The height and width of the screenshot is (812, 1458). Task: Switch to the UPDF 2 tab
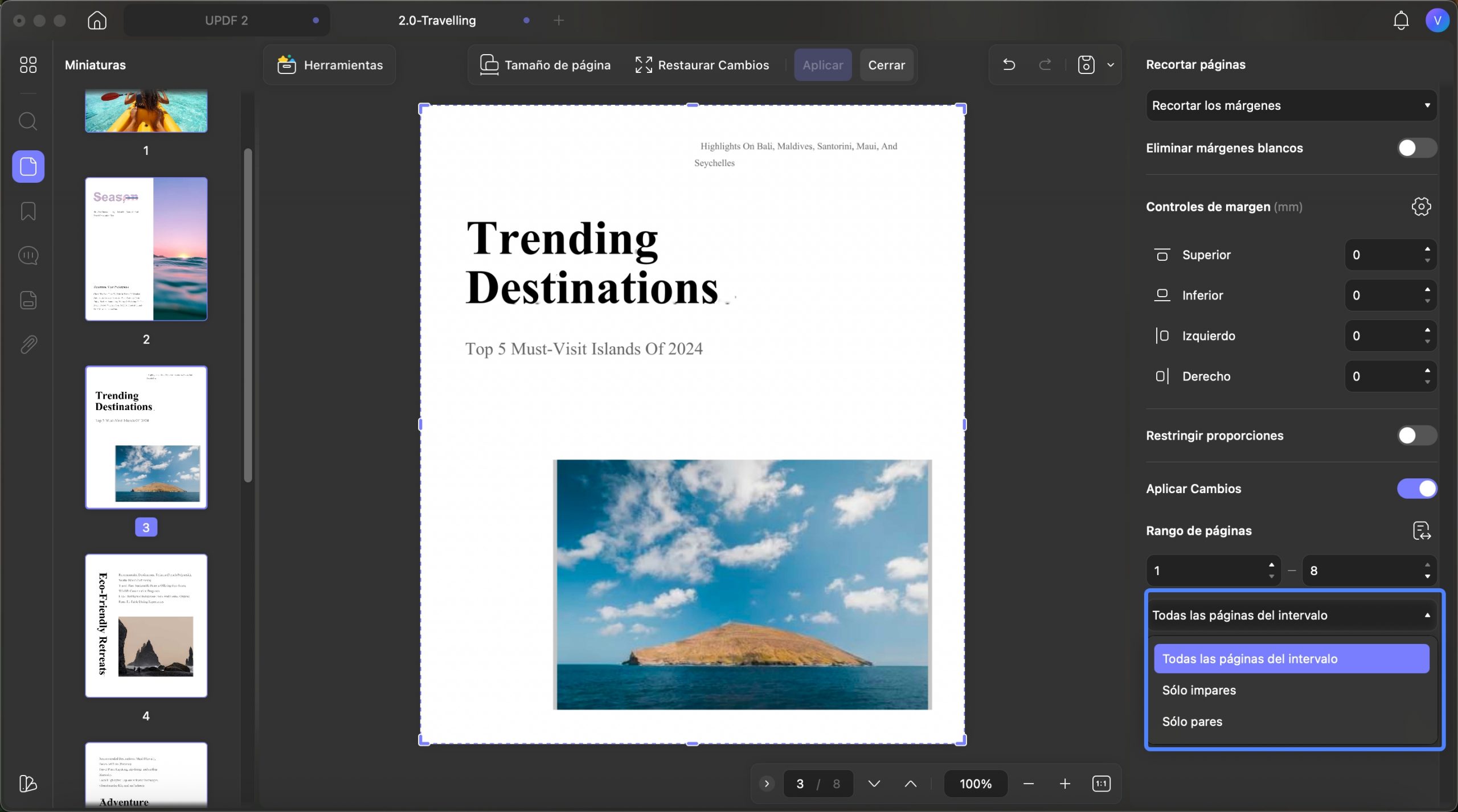tap(226, 20)
